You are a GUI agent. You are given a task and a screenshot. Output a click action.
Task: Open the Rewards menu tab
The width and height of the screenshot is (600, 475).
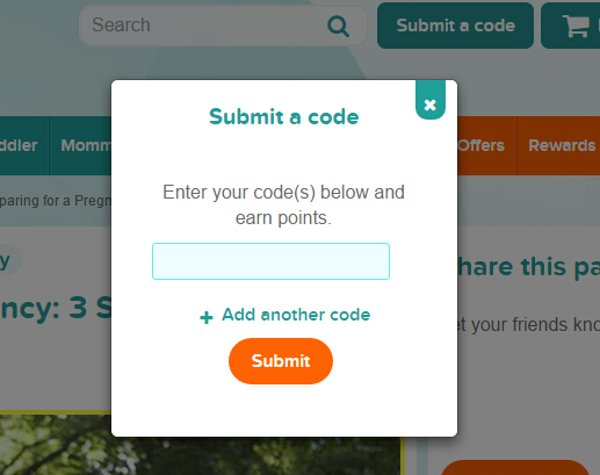[x=559, y=145]
